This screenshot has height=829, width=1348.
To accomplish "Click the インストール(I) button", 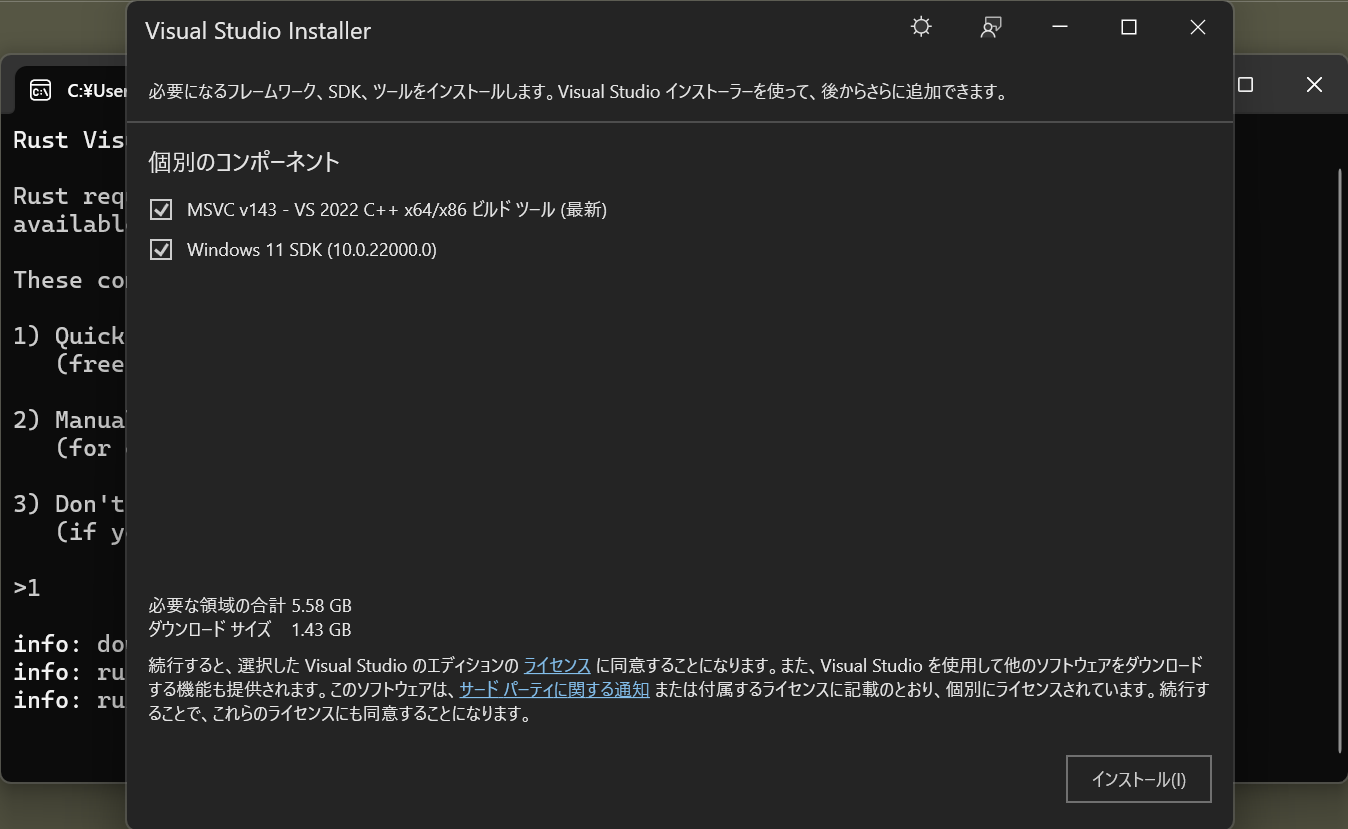I will pos(1139,779).
